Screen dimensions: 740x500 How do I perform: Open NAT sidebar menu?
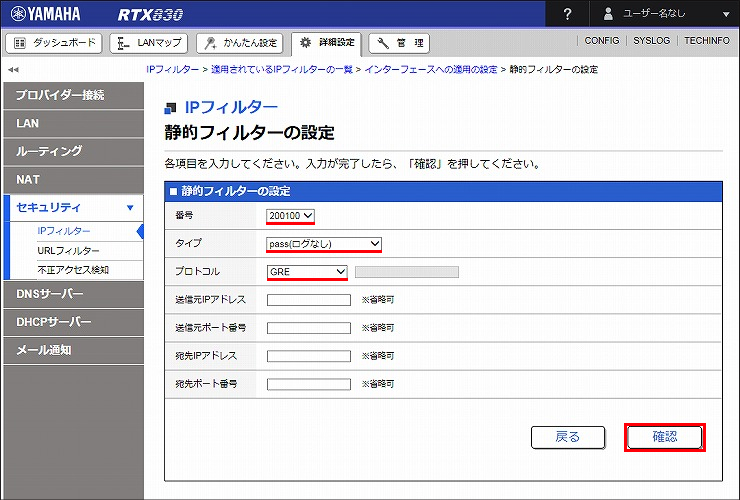click(74, 180)
